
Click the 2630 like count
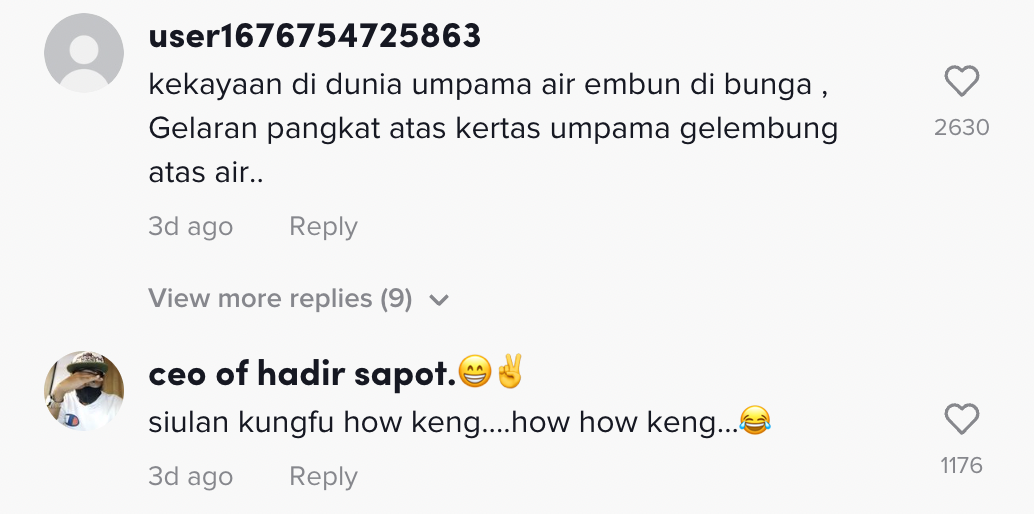click(961, 127)
